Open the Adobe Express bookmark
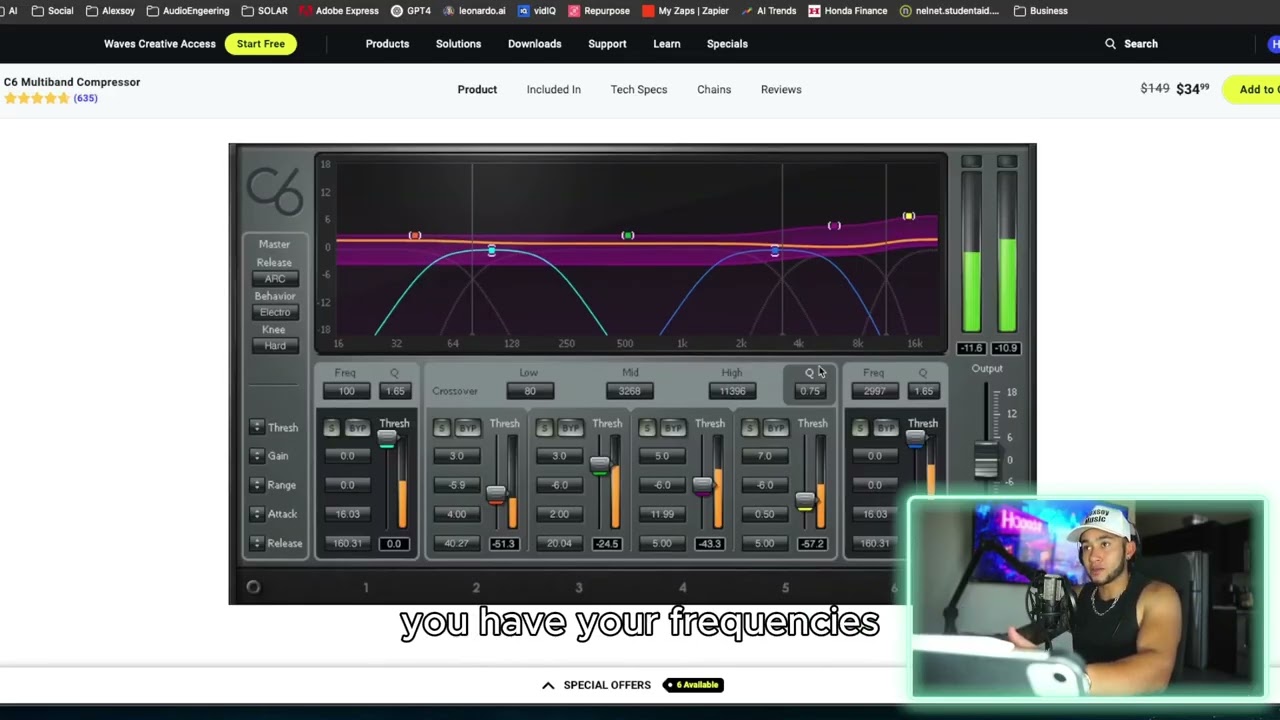This screenshot has width=1280, height=720. pos(339,11)
